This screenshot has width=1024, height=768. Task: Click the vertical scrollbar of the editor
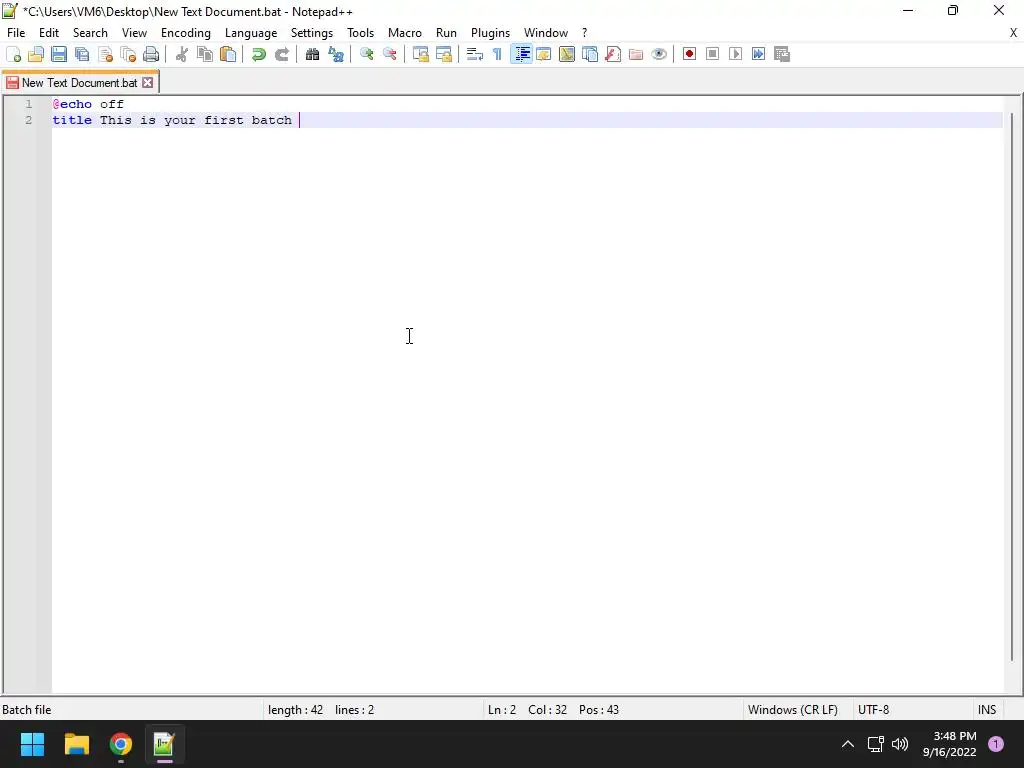[x=1013, y=385]
